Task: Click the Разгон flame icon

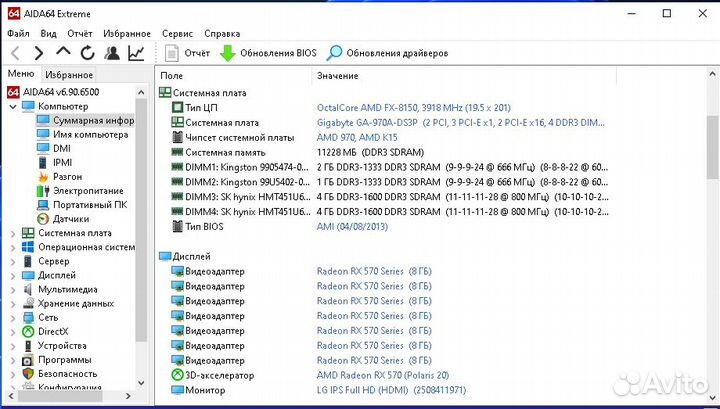Action: [43, 176]
